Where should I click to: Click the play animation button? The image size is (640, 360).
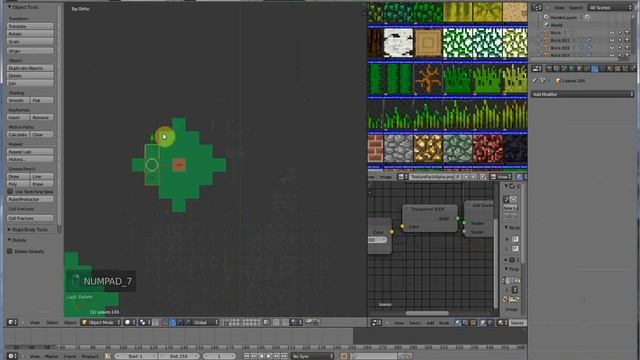[x=269, y=356]
